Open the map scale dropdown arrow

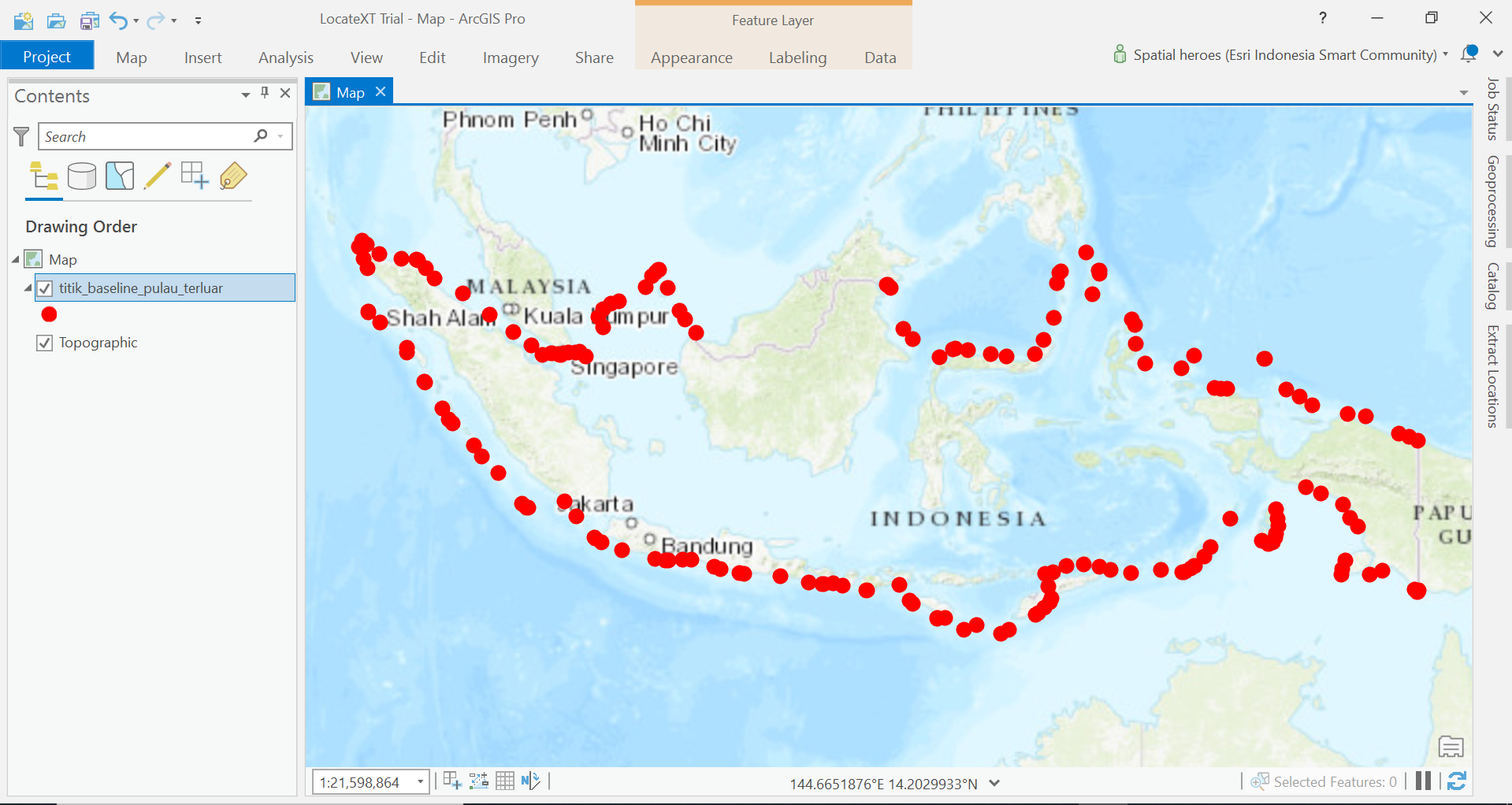tap(422, 782)
